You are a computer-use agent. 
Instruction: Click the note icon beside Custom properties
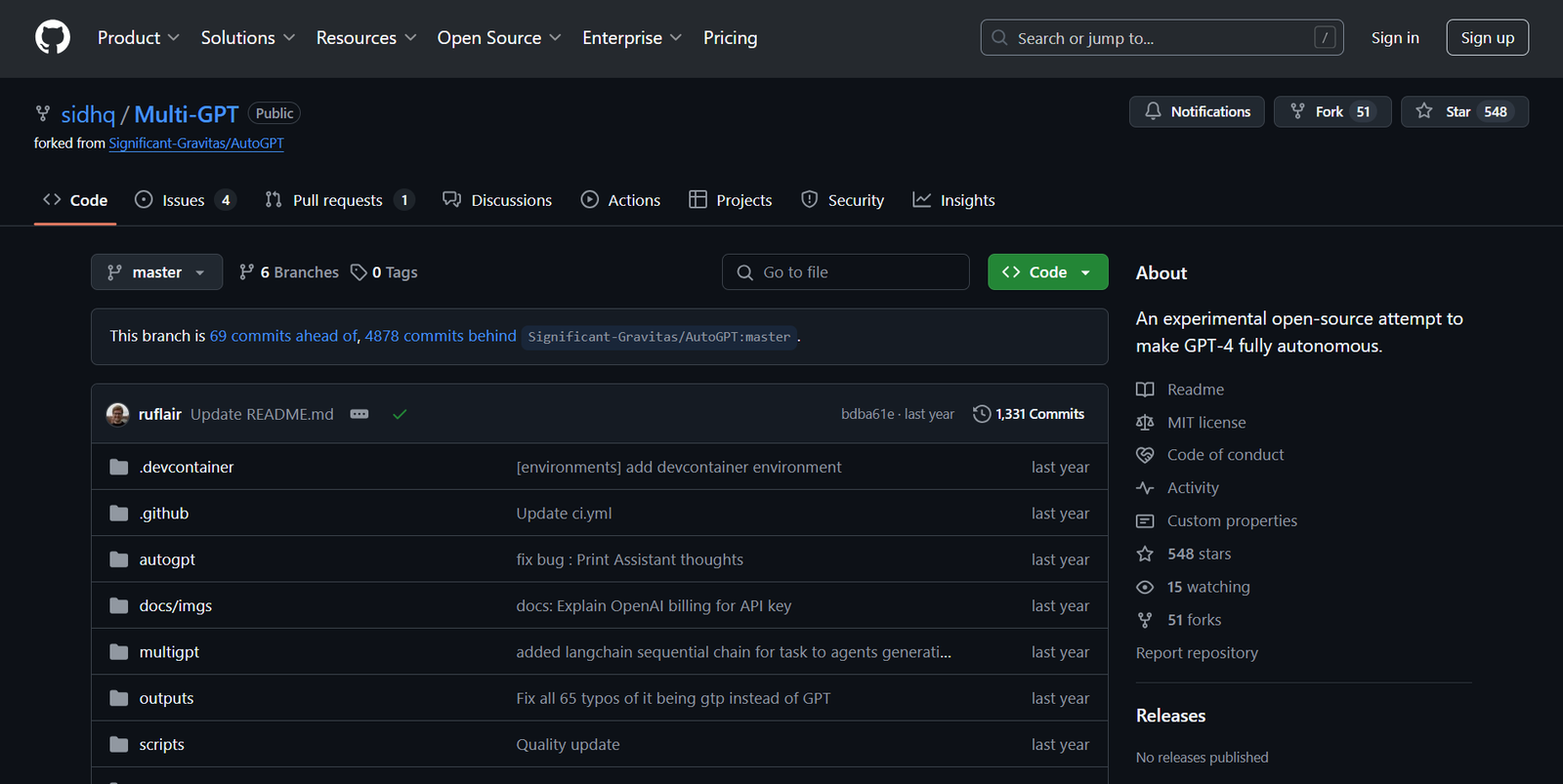tap(1145, 521)
